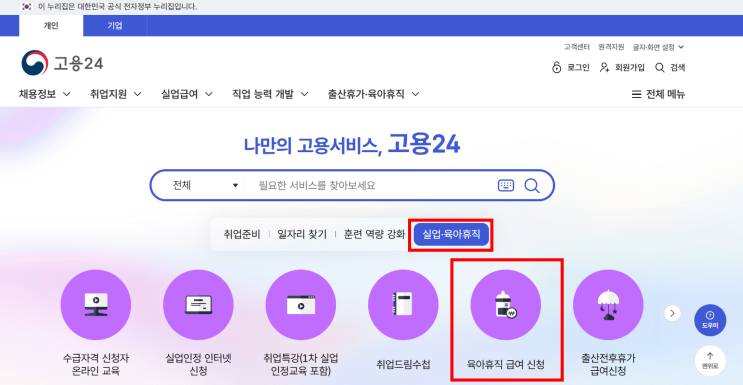Open the 고객센터 link
The image size is (743, 385).
pyautogui.click(x=577, y=47)
